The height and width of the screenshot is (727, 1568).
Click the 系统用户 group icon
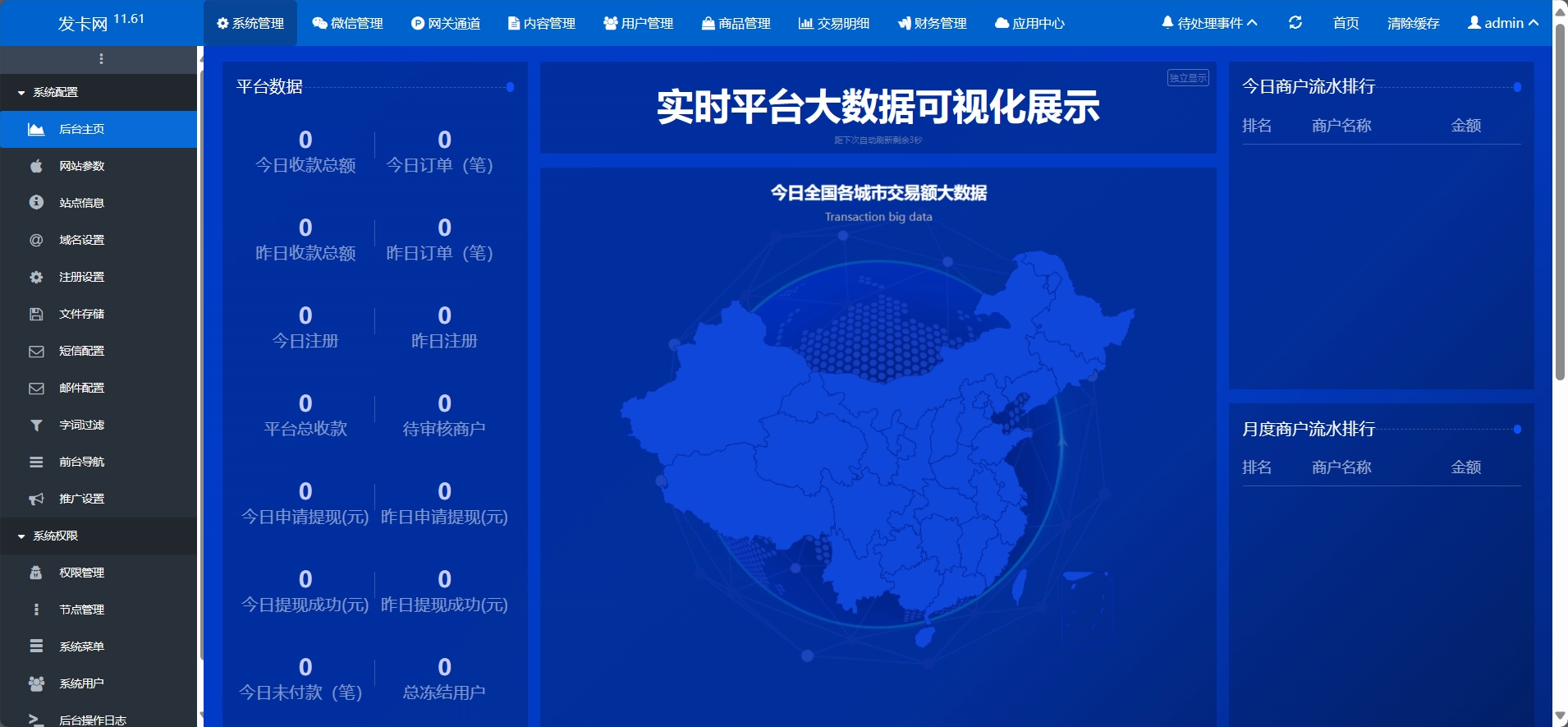(x=36, y=683)
